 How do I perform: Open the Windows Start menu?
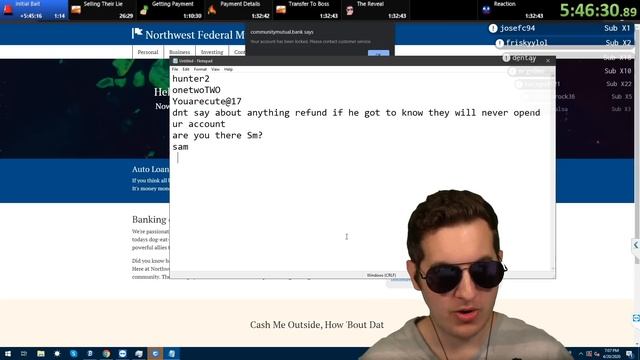tap(7, 353)
